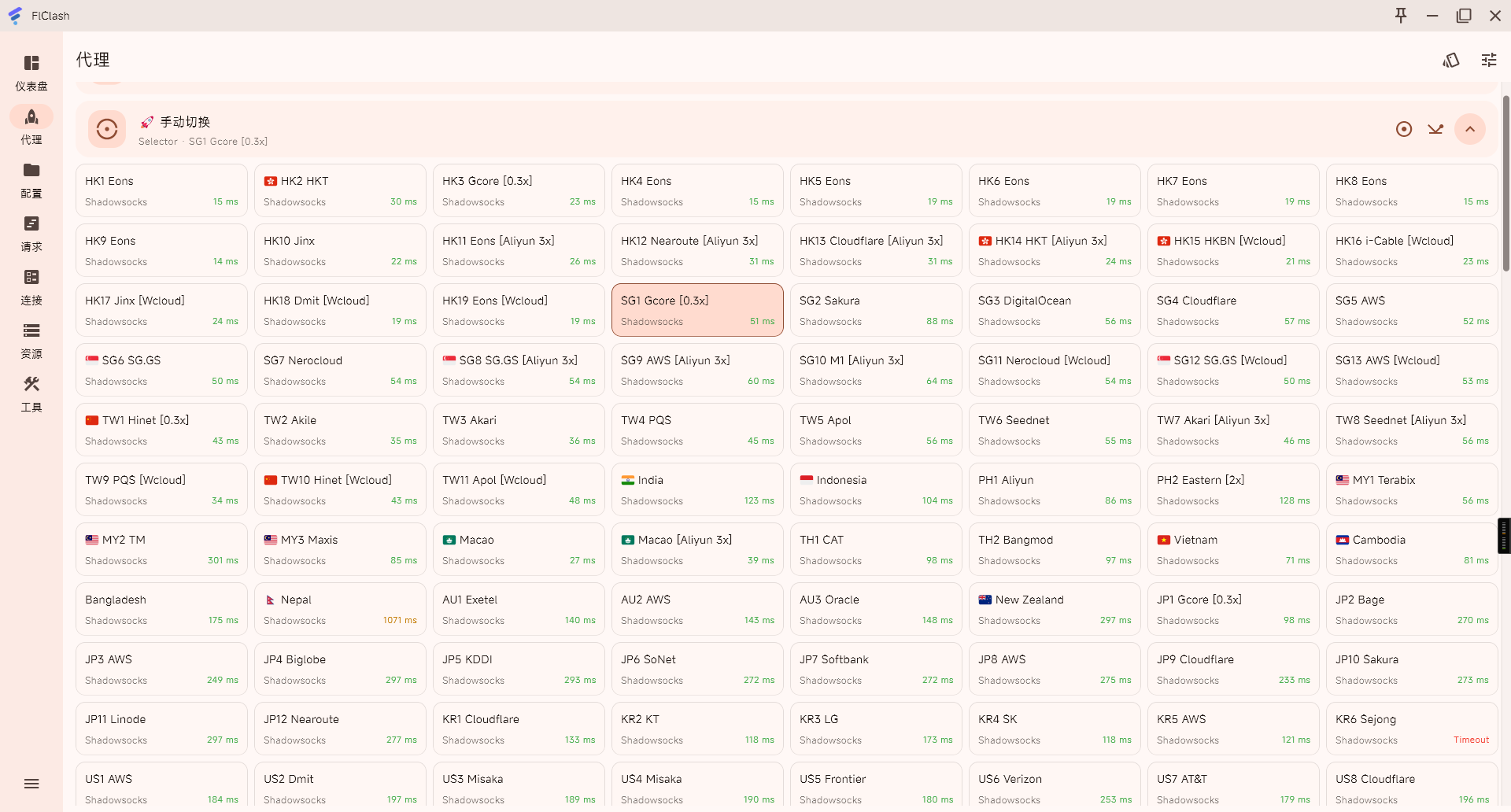The image size is (1511, 812).
Task: Open the Resources (资源) sidebar icon
Action: (x=31, y=330)
